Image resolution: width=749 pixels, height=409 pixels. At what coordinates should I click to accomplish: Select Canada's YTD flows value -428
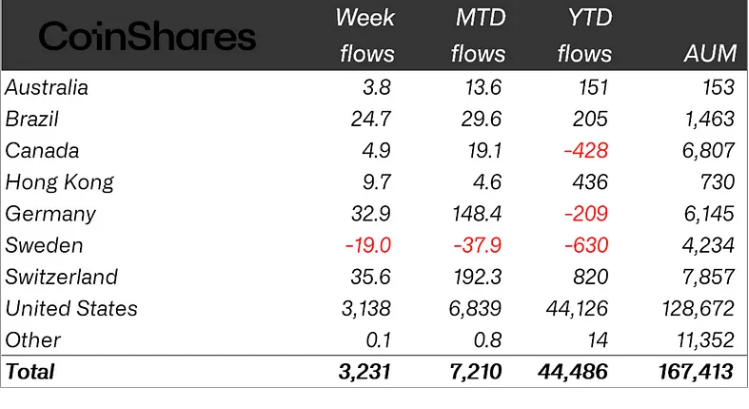(586, 151)
